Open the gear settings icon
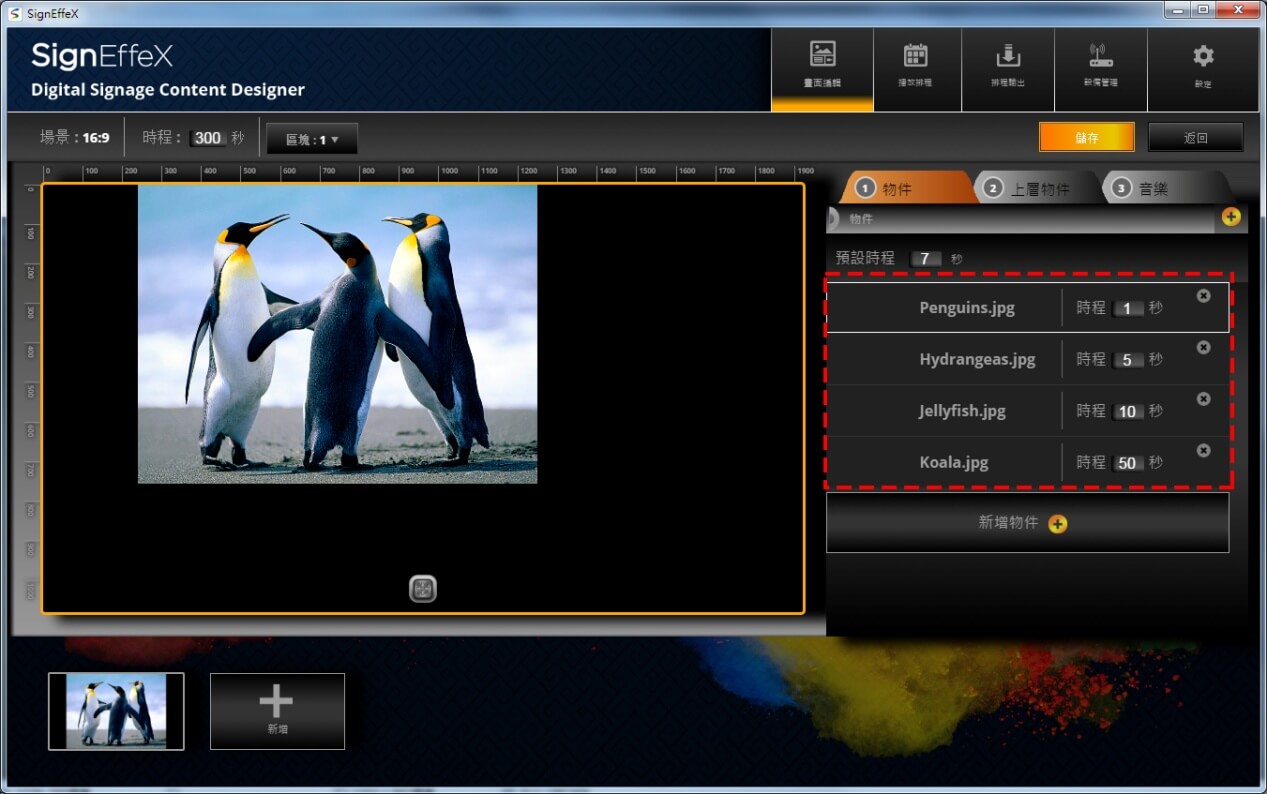The width and height of the screenshot is (1267, 794). [x=1203, y=65]
